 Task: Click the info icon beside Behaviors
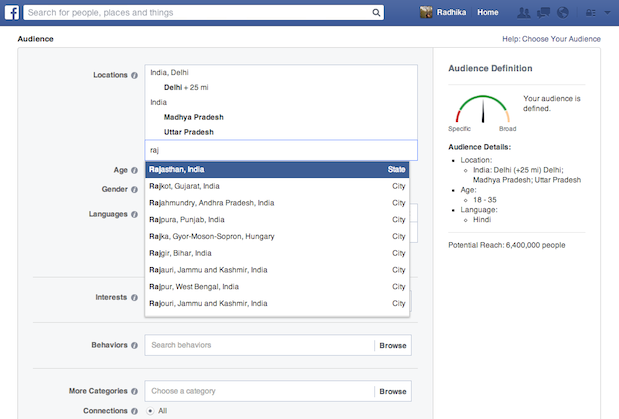(x=134, y=345)
